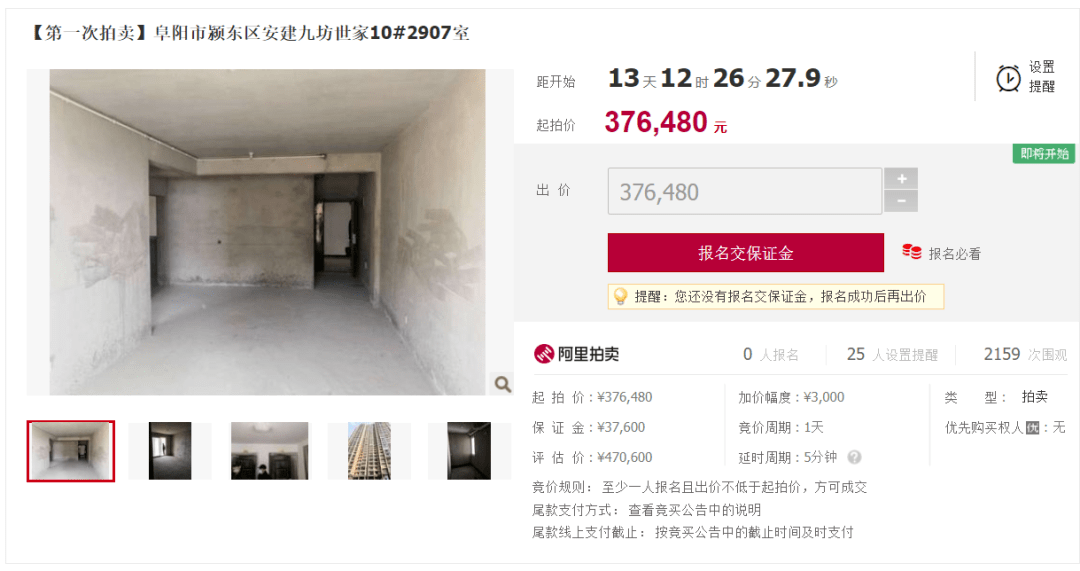
Task: Decrease the bid with the minus button
Action: (901, 201)
